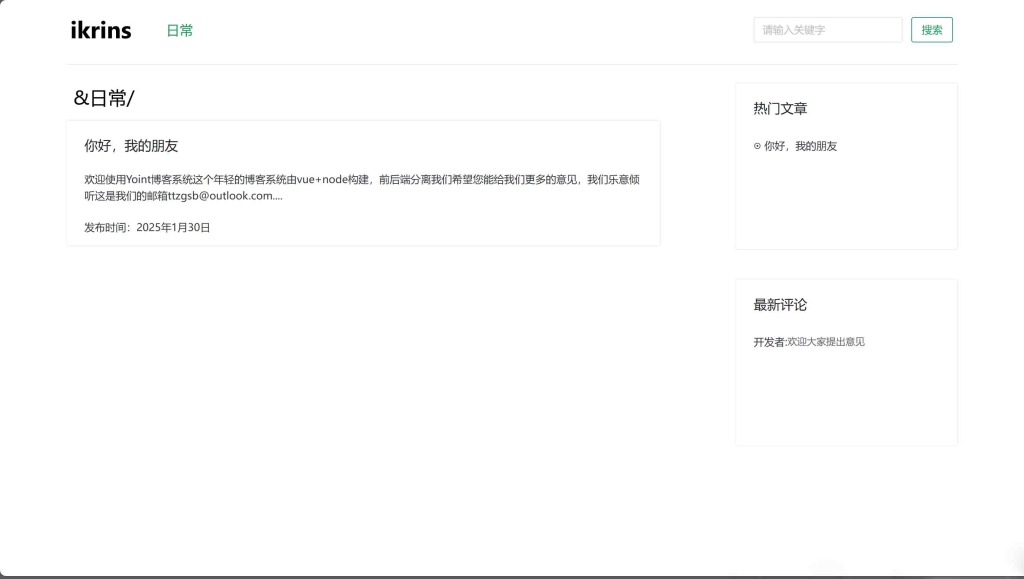The image size is (1024, 579).
Task: Open the 日常 category from the top bar
Action: pyautogui.click(x=180, y=31)
